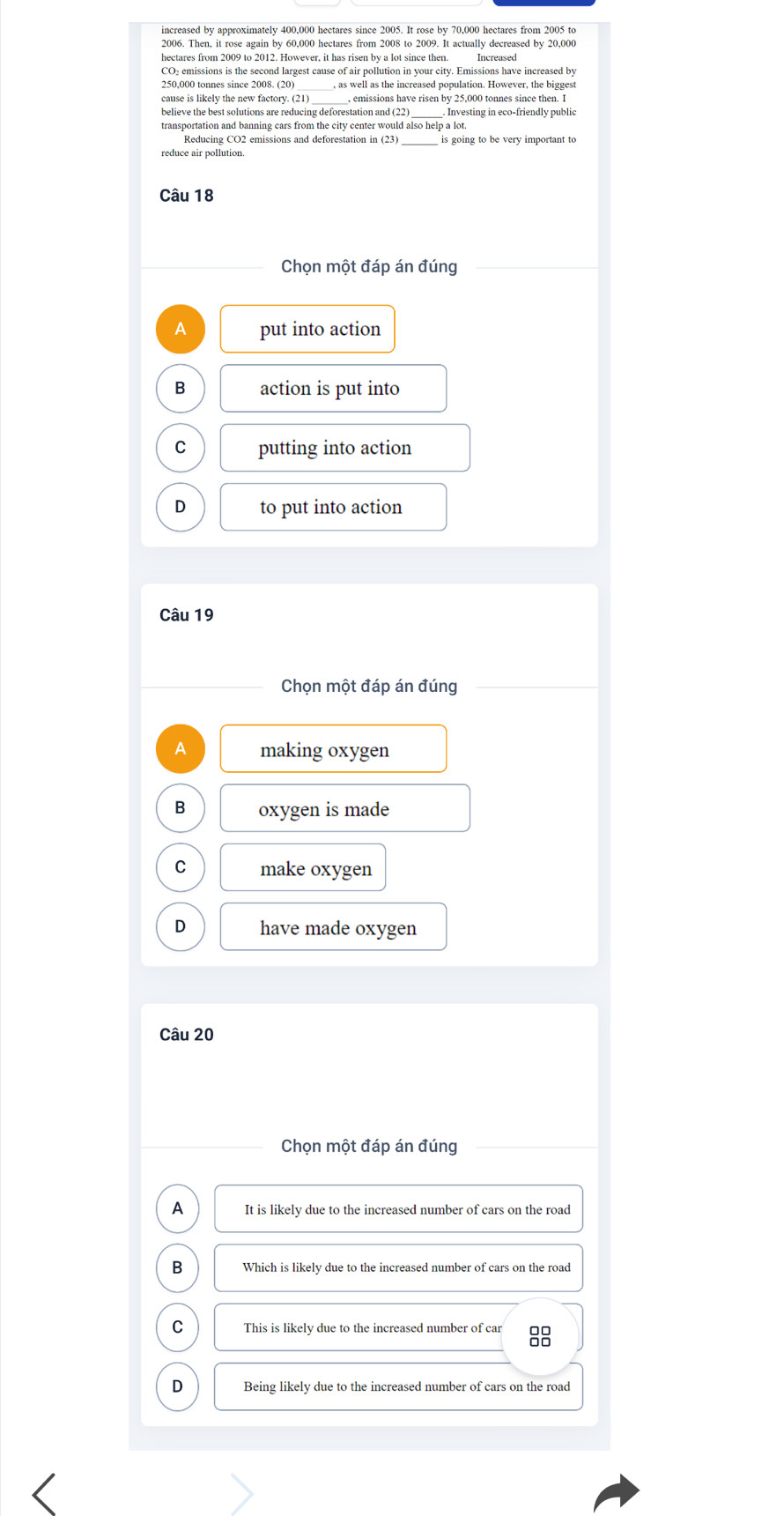Click the reading passage text
The image size is (784, 1516).
coord(368,92)
